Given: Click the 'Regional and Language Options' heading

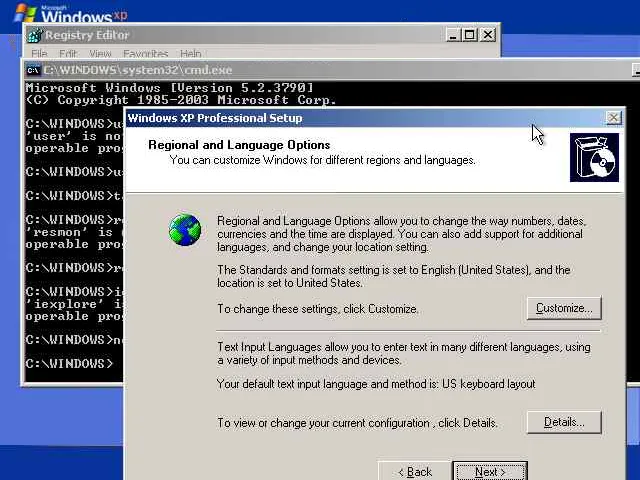Looking at the screenshot, I should click(239, 145).
